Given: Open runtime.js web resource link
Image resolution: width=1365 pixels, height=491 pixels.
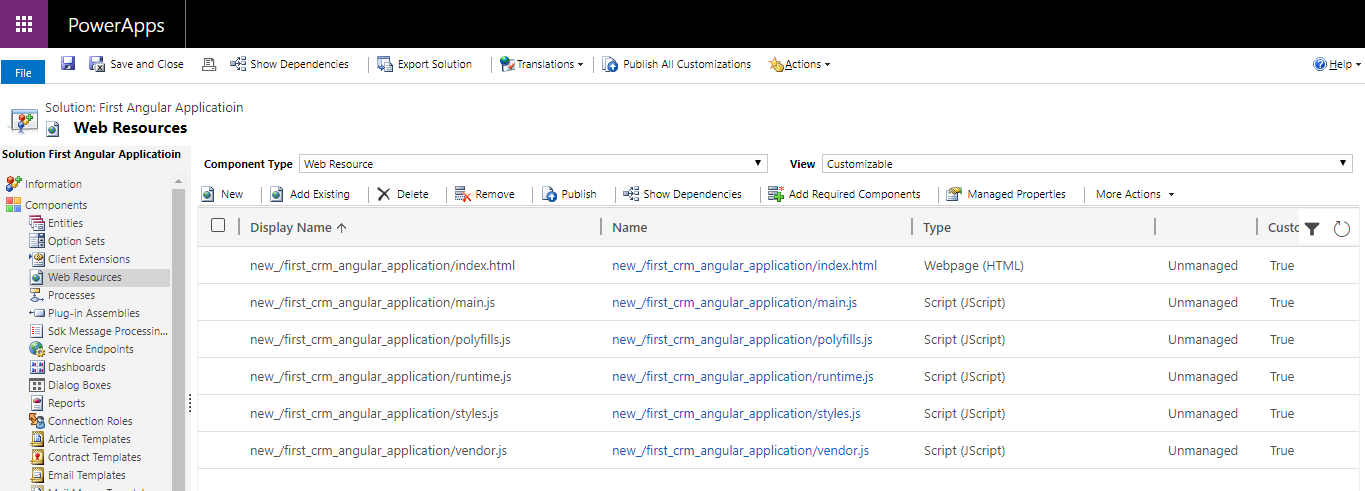Looking at the screenshot, I should [743, 376].
